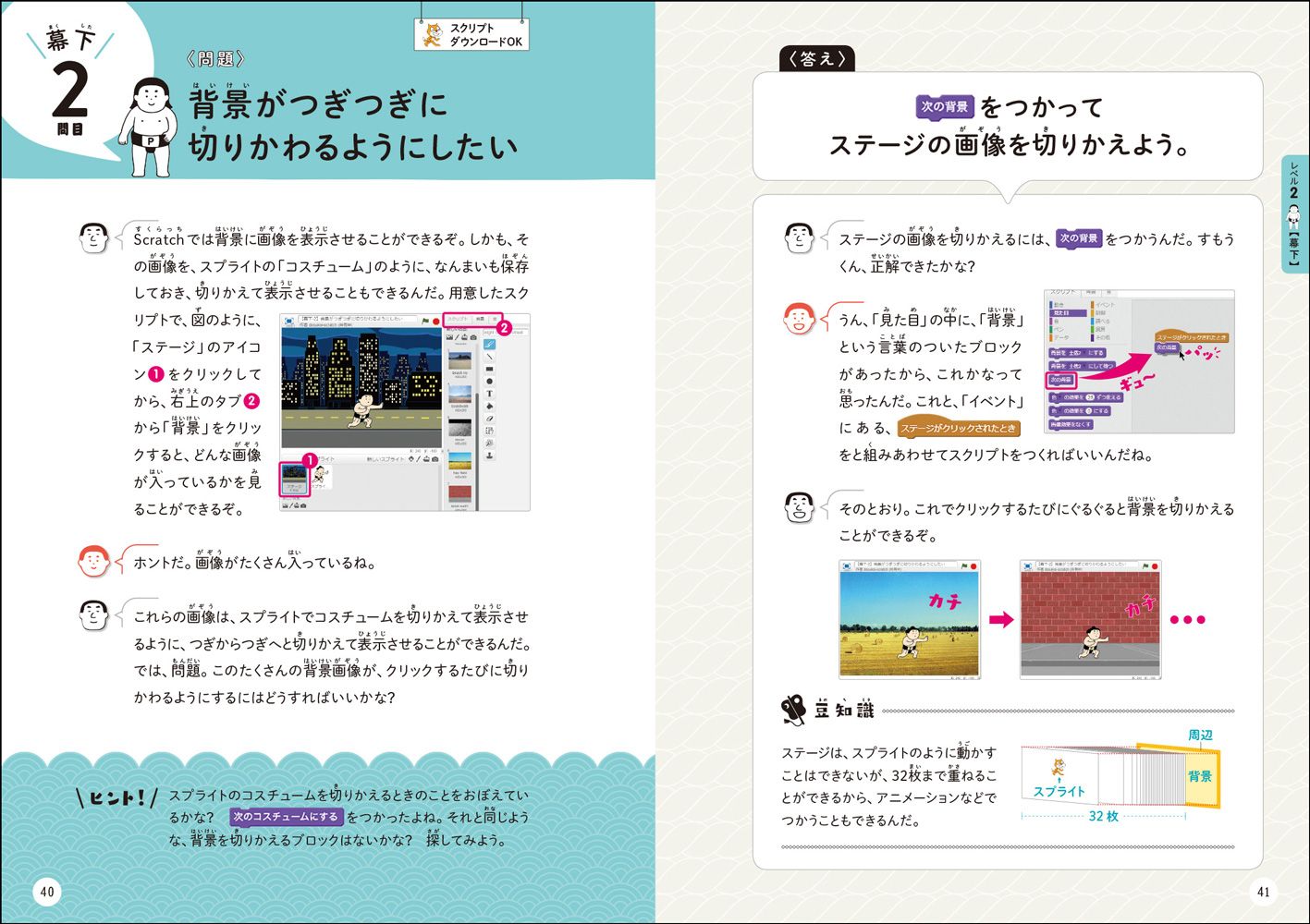Click the project title field above night city stage
This screenshot has height=924, width=1310.
(358, 319)
